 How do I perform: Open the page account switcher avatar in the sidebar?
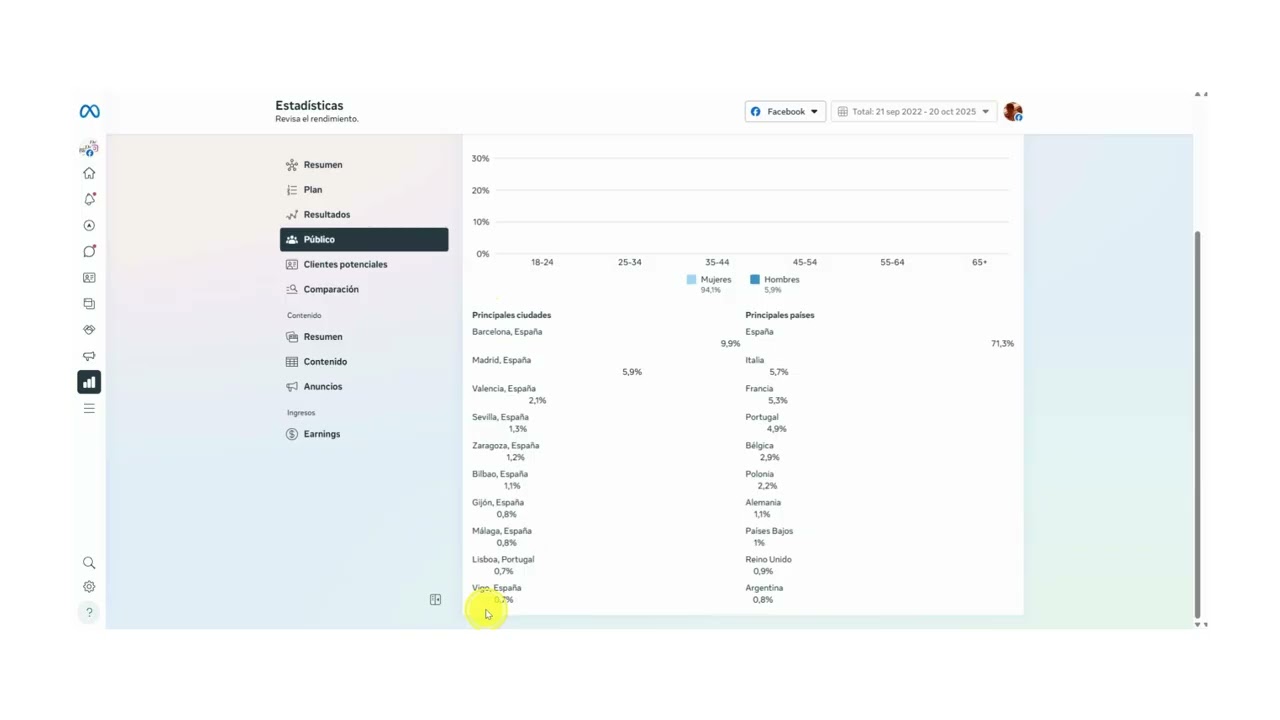[x=89, y=148]
